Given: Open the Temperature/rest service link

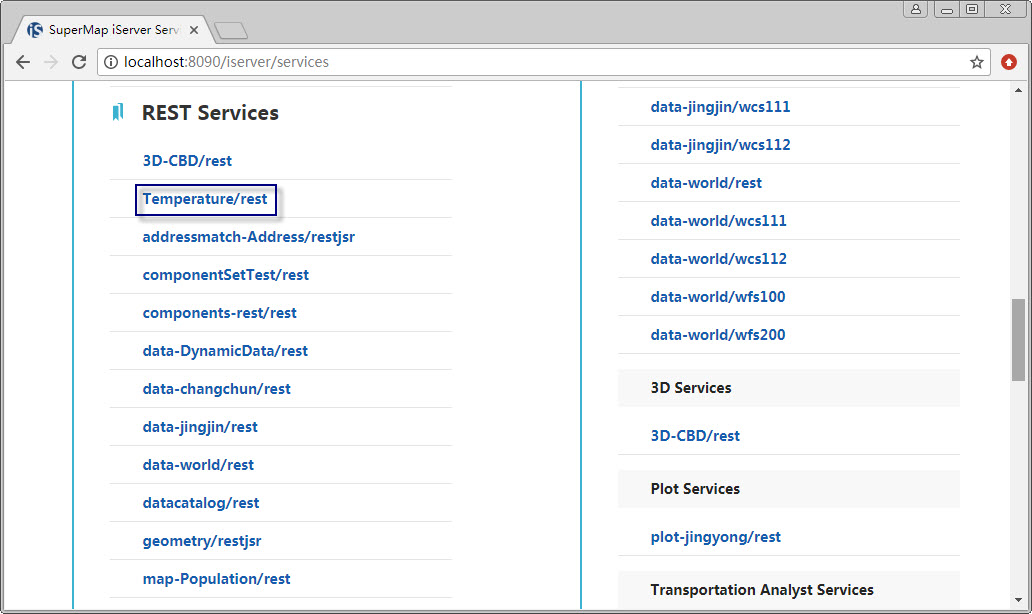Looking at the screenshot, I should [205, 199].
